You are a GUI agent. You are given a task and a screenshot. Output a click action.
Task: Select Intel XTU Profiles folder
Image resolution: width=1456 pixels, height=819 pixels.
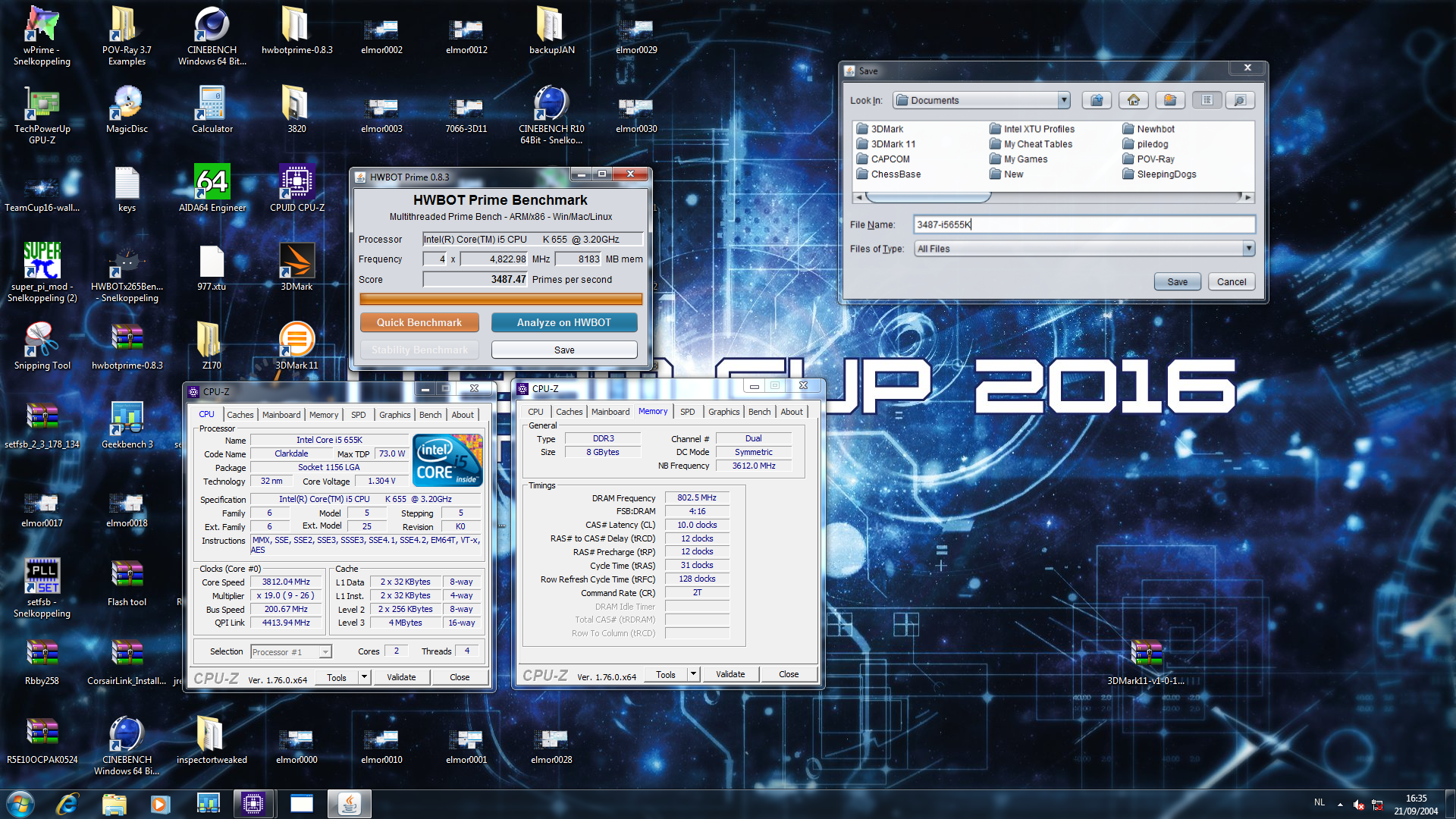pyautogui.click(x=1032, y=129)
